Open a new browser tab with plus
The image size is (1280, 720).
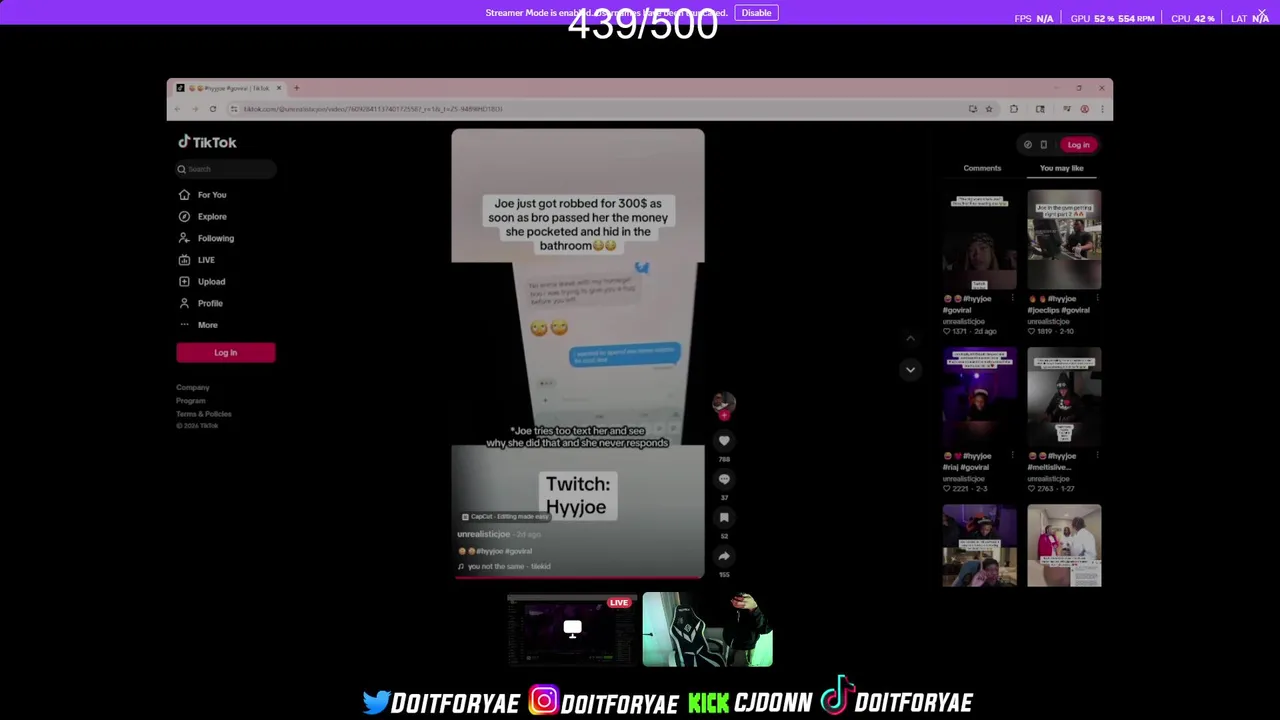click(x=296, y=88)
